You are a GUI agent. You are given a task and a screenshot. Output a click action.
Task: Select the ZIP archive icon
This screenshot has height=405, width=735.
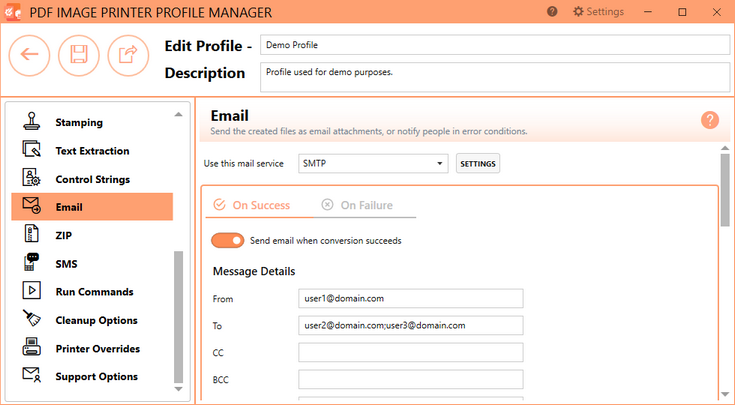pyautogui.click(x=31, y=234)
